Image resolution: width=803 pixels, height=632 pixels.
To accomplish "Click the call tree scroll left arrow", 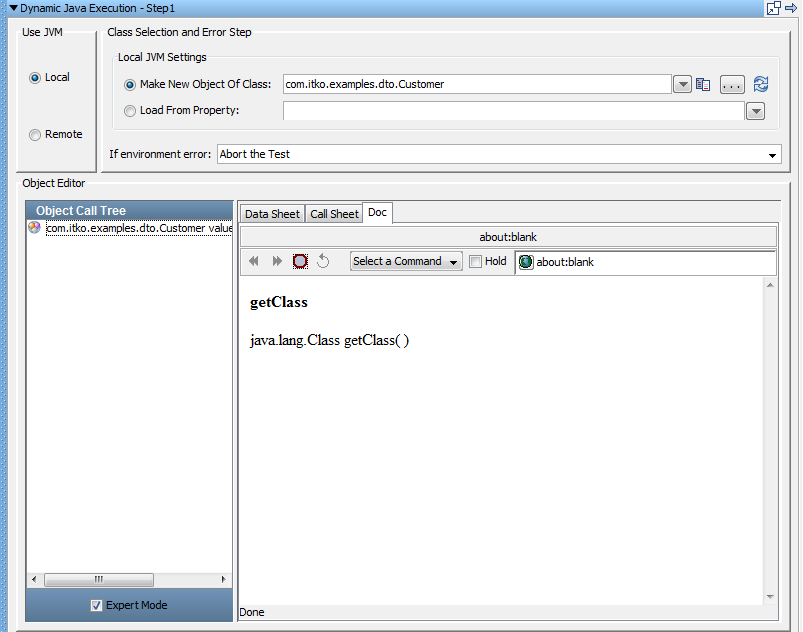I will pyautogui.click(x=34, y=579).
